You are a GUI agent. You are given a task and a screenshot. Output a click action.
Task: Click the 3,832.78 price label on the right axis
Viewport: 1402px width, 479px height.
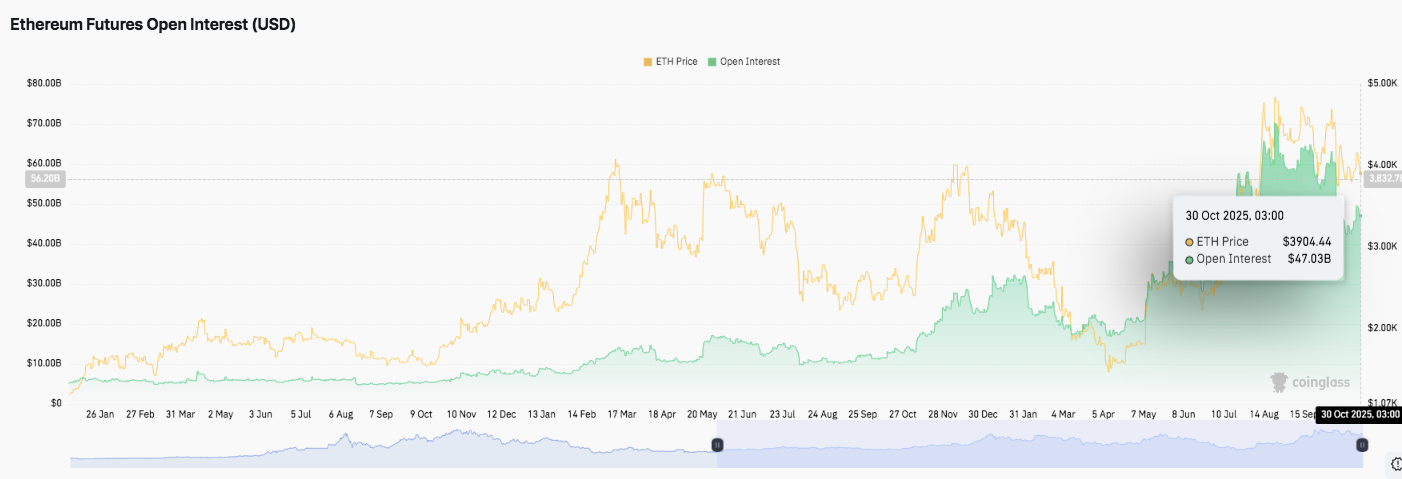(1382, 179)
